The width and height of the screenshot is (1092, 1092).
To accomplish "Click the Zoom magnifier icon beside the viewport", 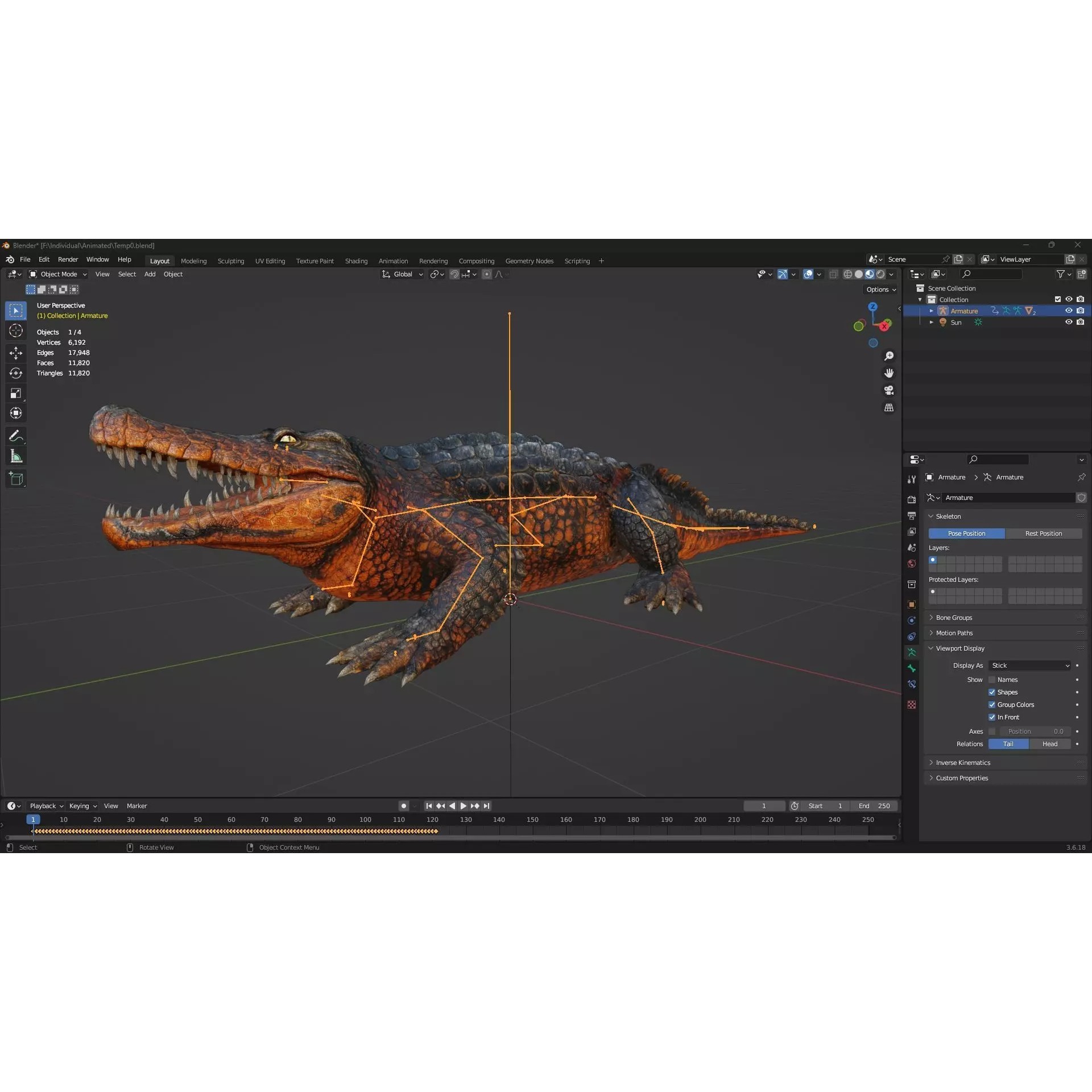I will pos(890,355).
